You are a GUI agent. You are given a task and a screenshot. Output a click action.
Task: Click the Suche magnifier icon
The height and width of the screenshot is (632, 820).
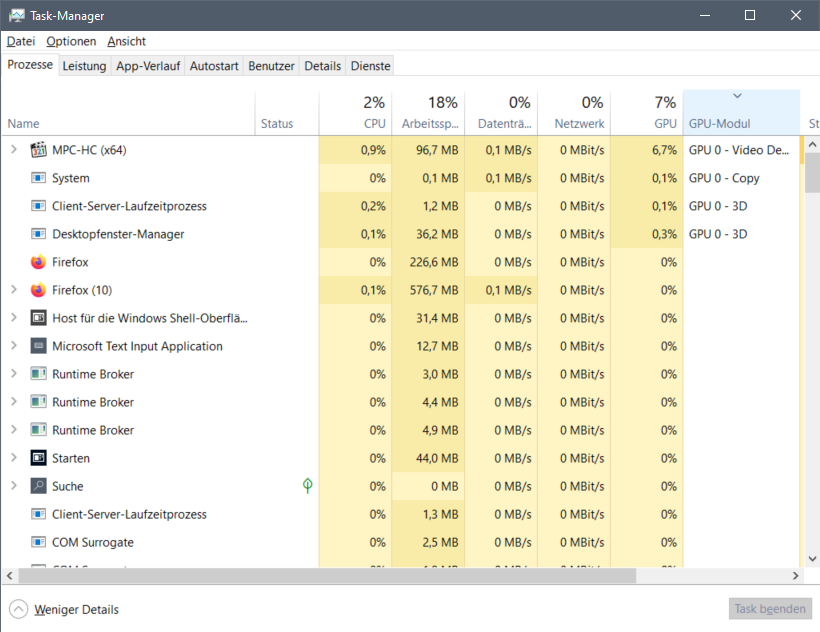pos(38,486)
